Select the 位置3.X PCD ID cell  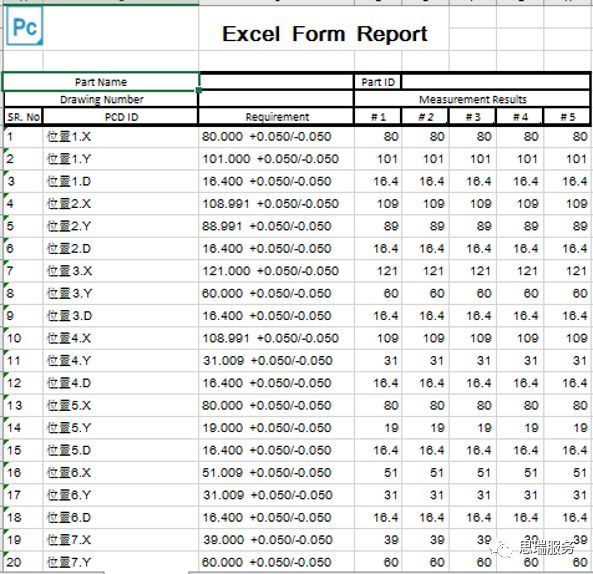(121, 271)
